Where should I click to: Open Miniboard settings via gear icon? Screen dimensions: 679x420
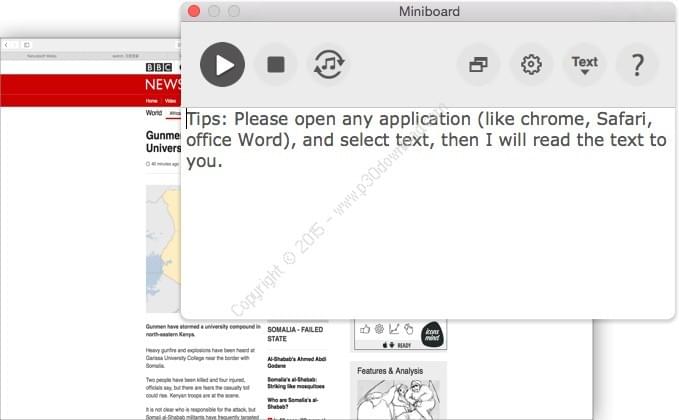tap(531, 65)
